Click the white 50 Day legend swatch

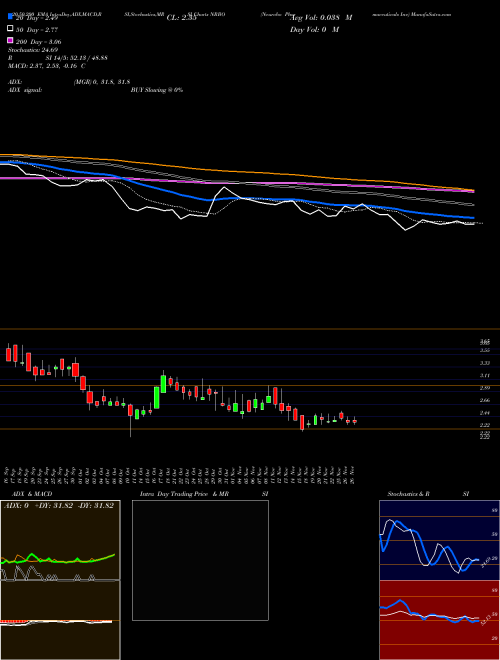pyautogui.click(x=10, y=29)
